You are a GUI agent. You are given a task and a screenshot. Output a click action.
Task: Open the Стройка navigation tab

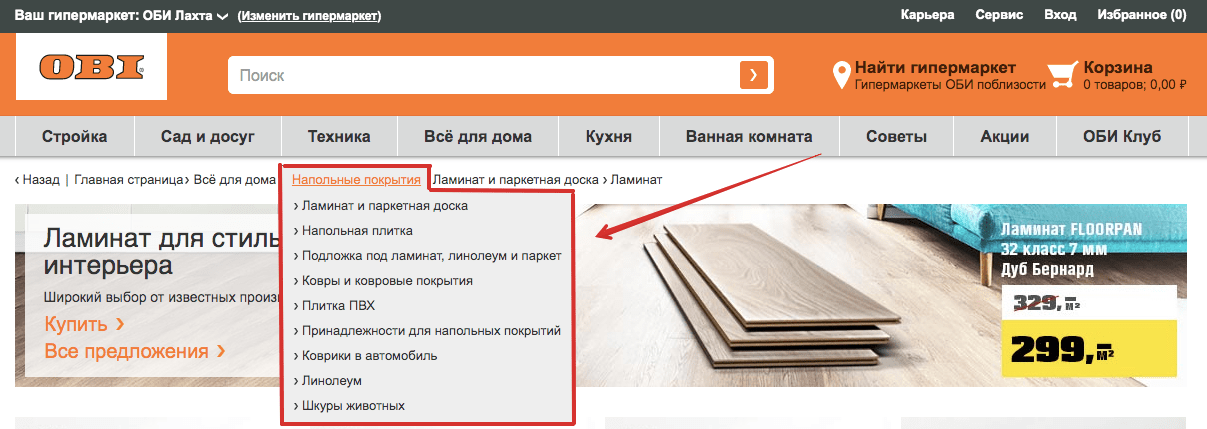coord(74,137)
